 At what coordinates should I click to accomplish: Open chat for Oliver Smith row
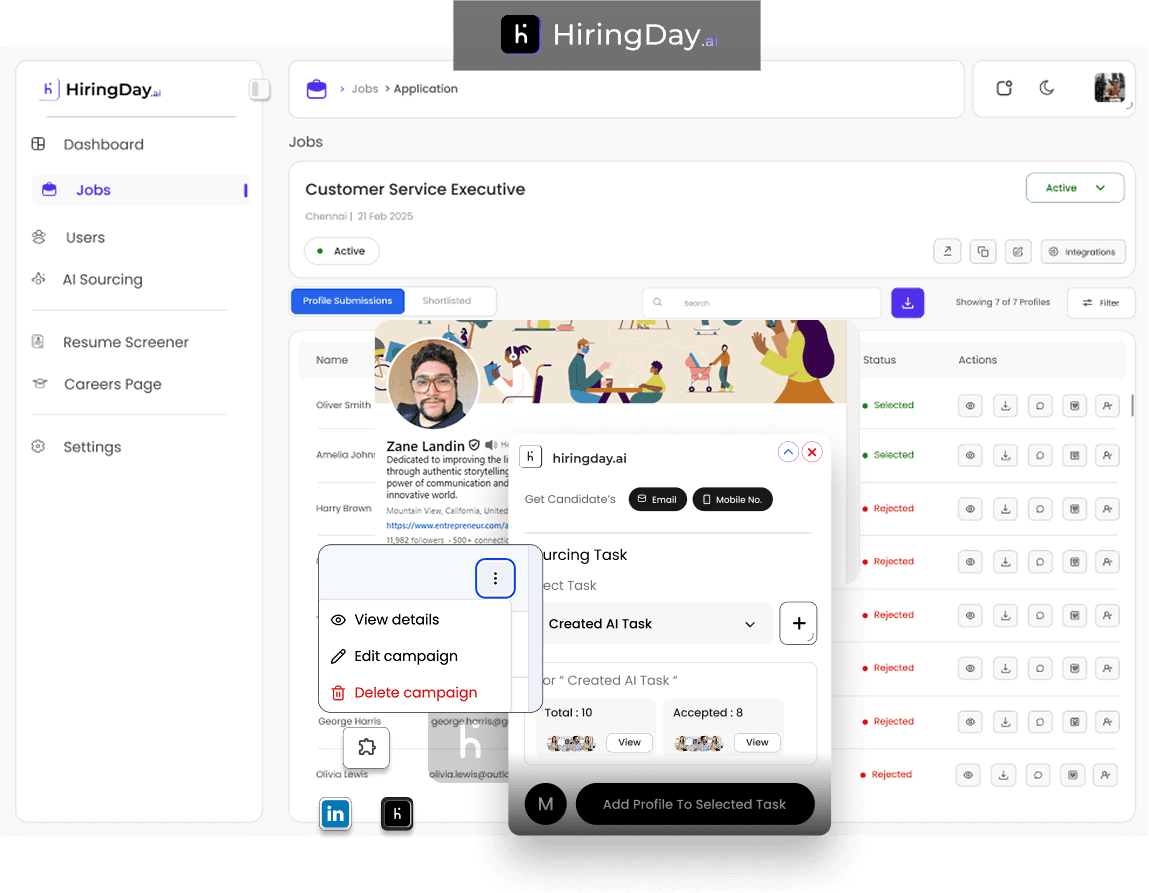[x=1040, y=406]
